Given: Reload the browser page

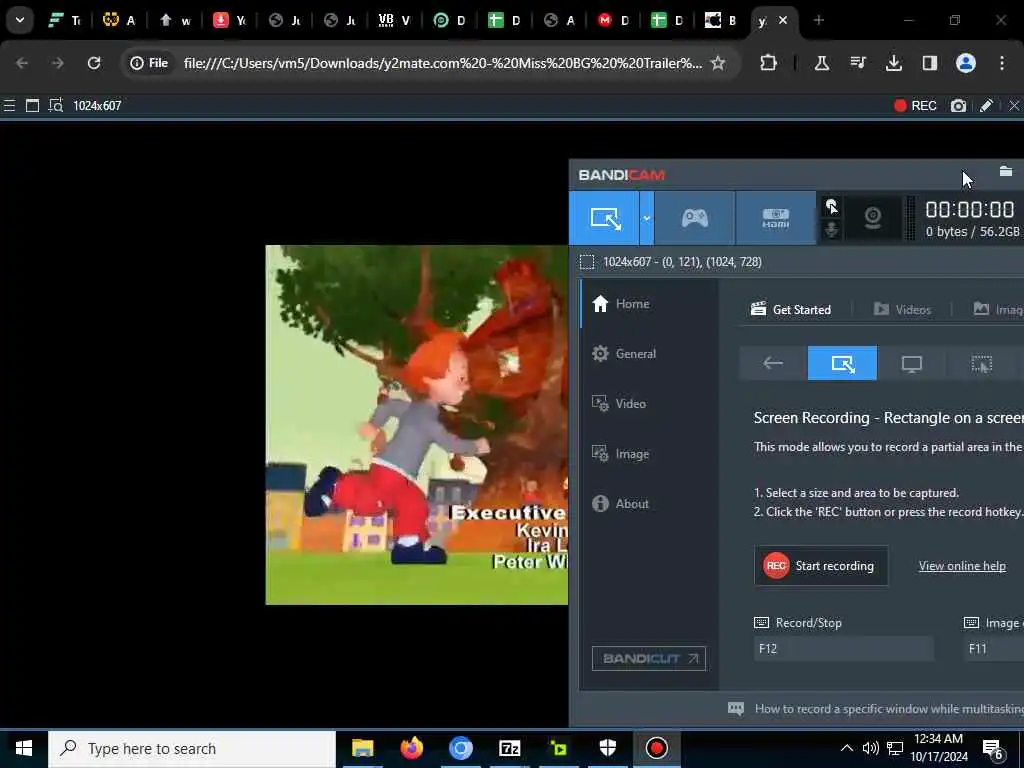Looking at the screenshot, I should click(x=94, y=63).
